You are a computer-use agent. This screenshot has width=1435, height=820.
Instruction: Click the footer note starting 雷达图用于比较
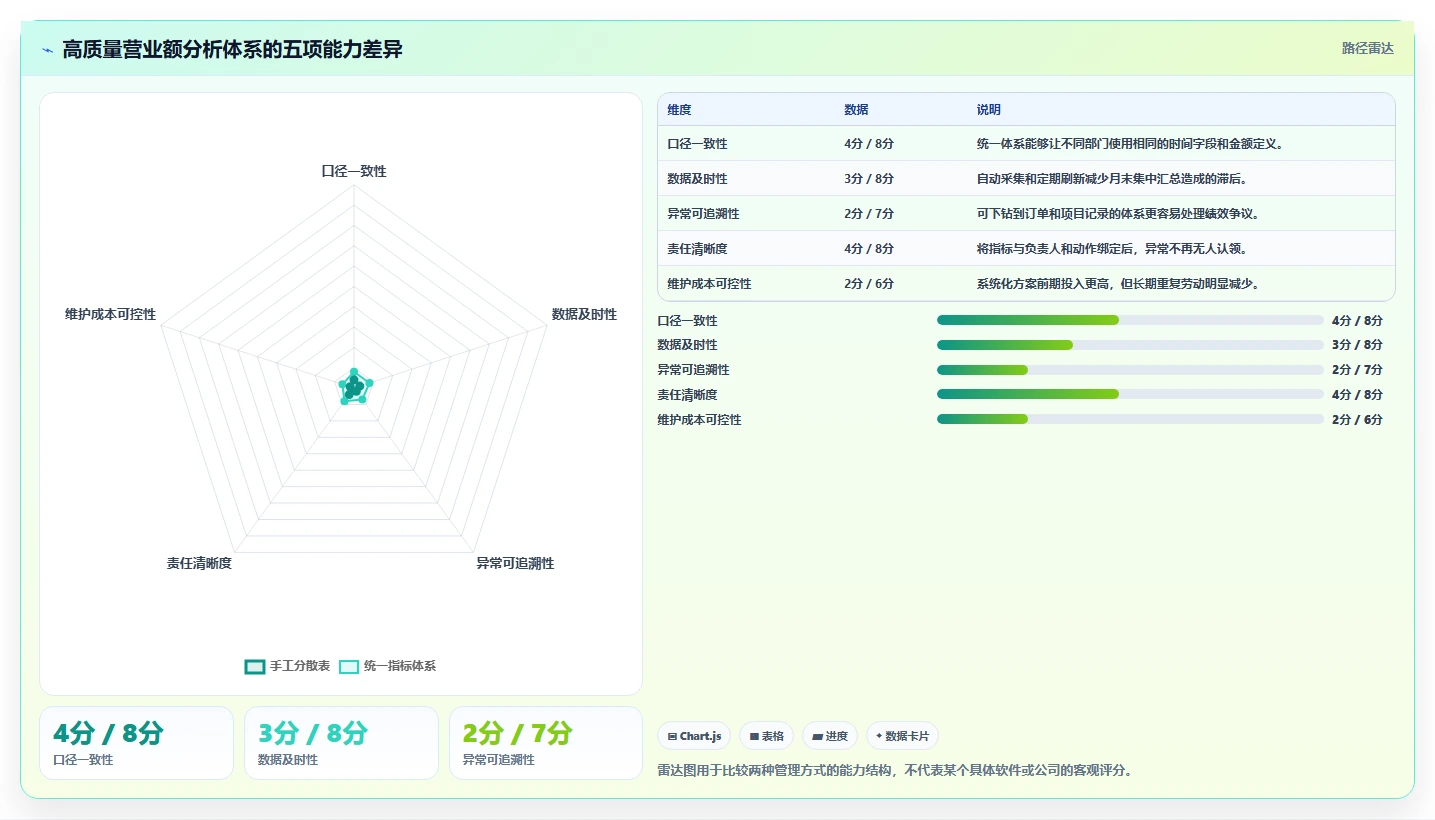tap(895, 771)
